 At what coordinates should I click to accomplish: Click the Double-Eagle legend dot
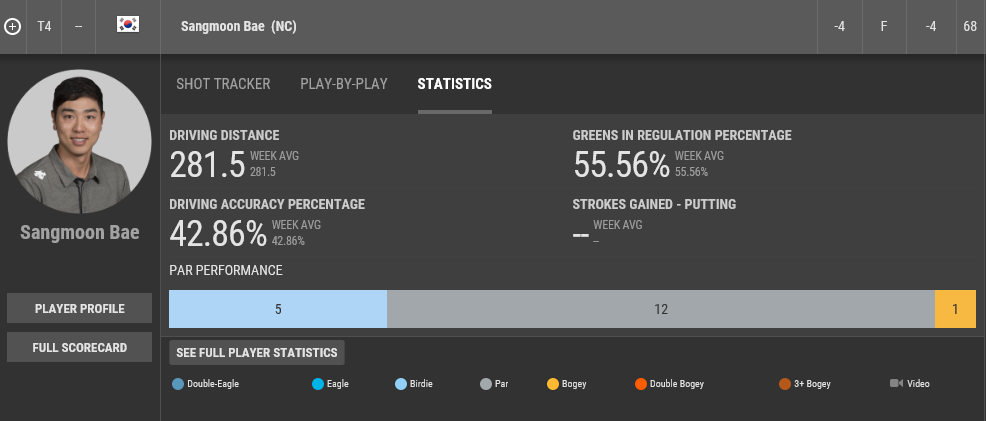point(178,383)
